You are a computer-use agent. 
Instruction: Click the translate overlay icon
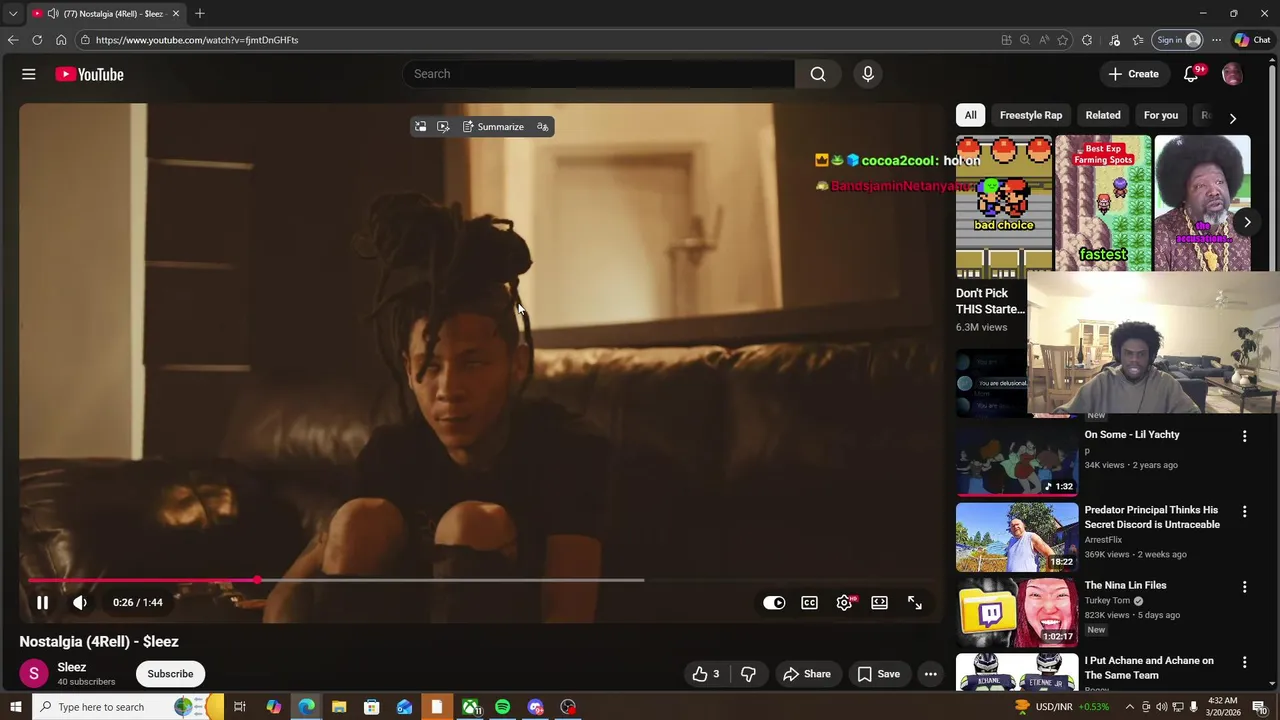(543, 127)
